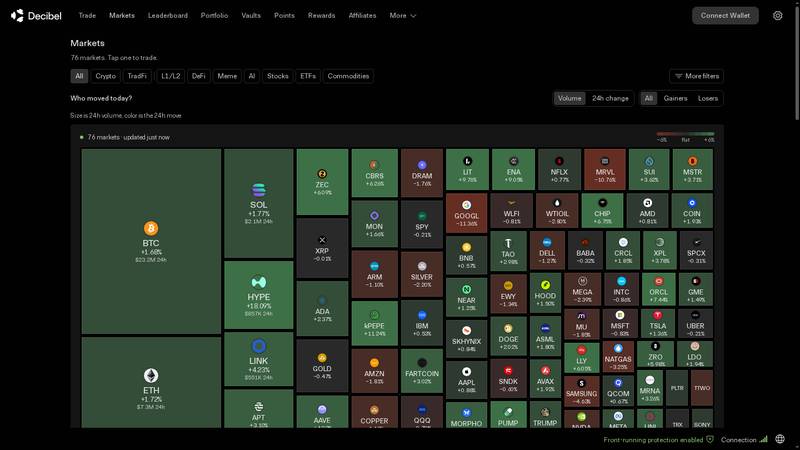
Task: Open the AAPL market tile
Action: point(466,380)
